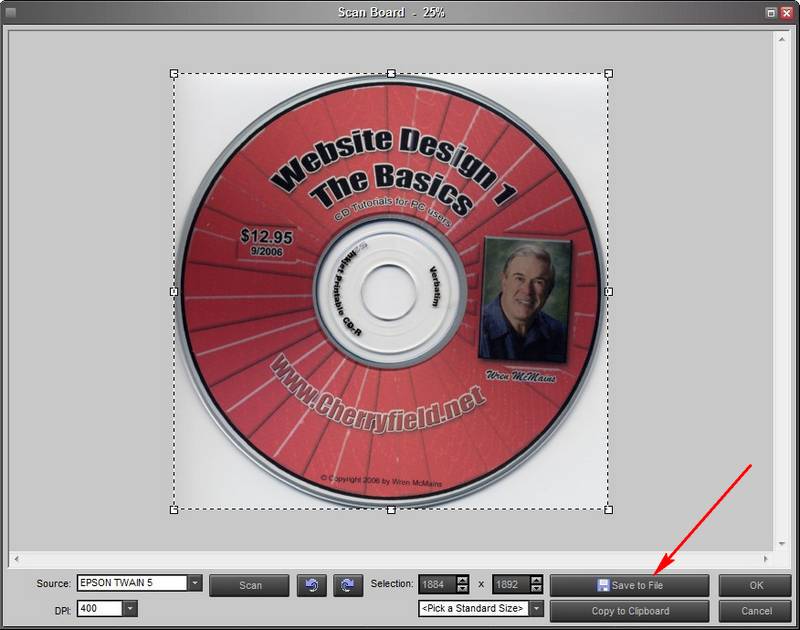Click the rotate clockwise icon button

pyautogui.click(x=348, y=585)
